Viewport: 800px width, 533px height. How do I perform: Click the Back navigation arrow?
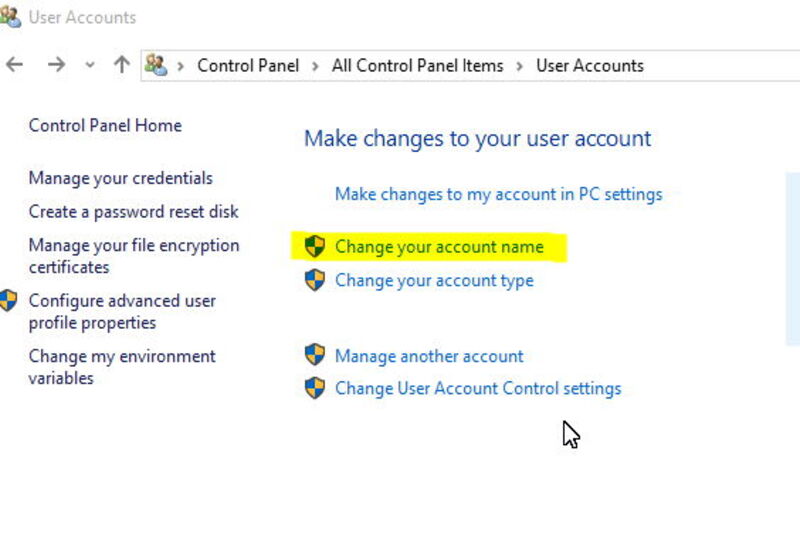pyautogui.click(x=14, y=65)
